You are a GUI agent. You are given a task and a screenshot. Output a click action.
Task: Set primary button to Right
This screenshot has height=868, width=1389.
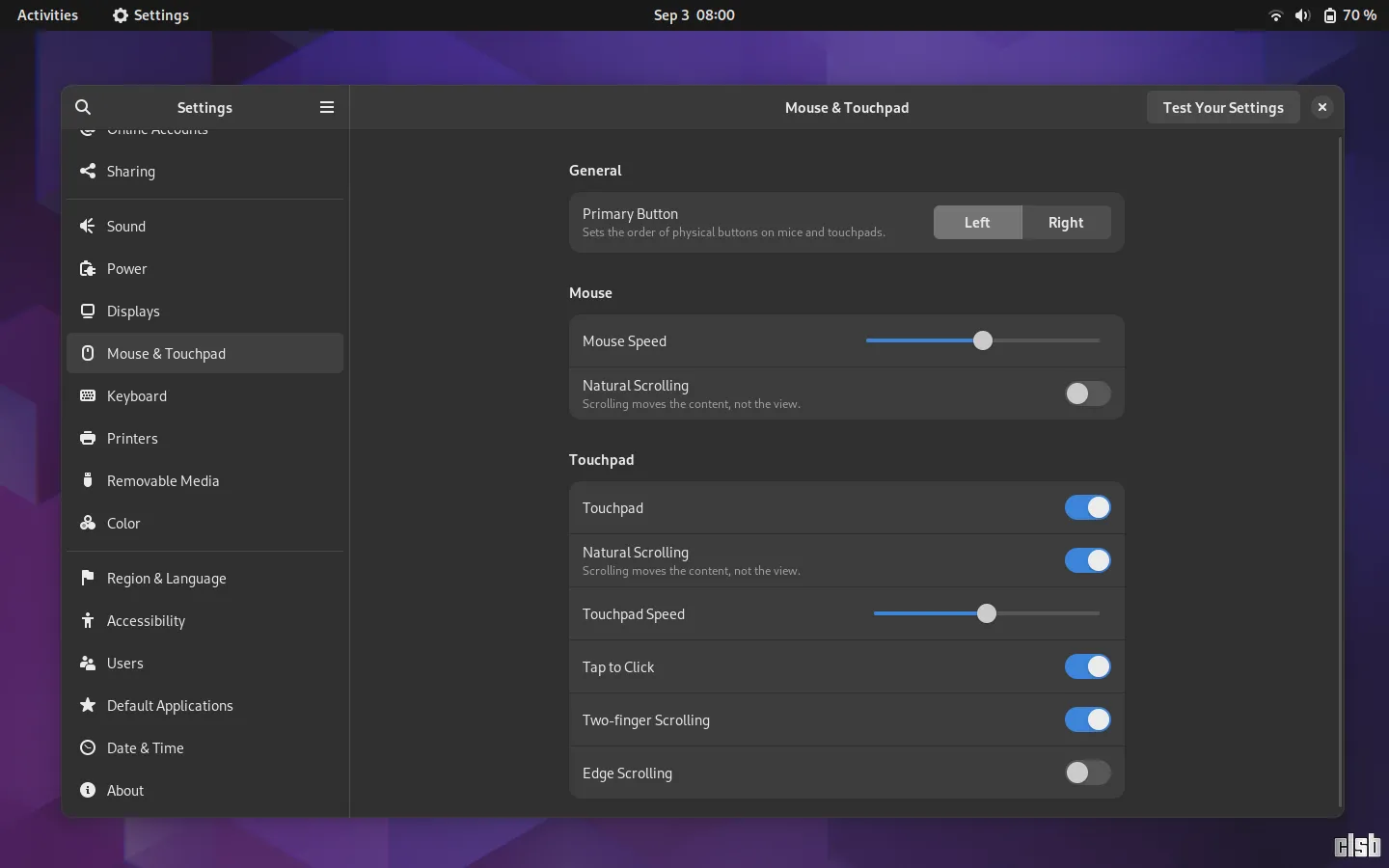coord(1066,222)
